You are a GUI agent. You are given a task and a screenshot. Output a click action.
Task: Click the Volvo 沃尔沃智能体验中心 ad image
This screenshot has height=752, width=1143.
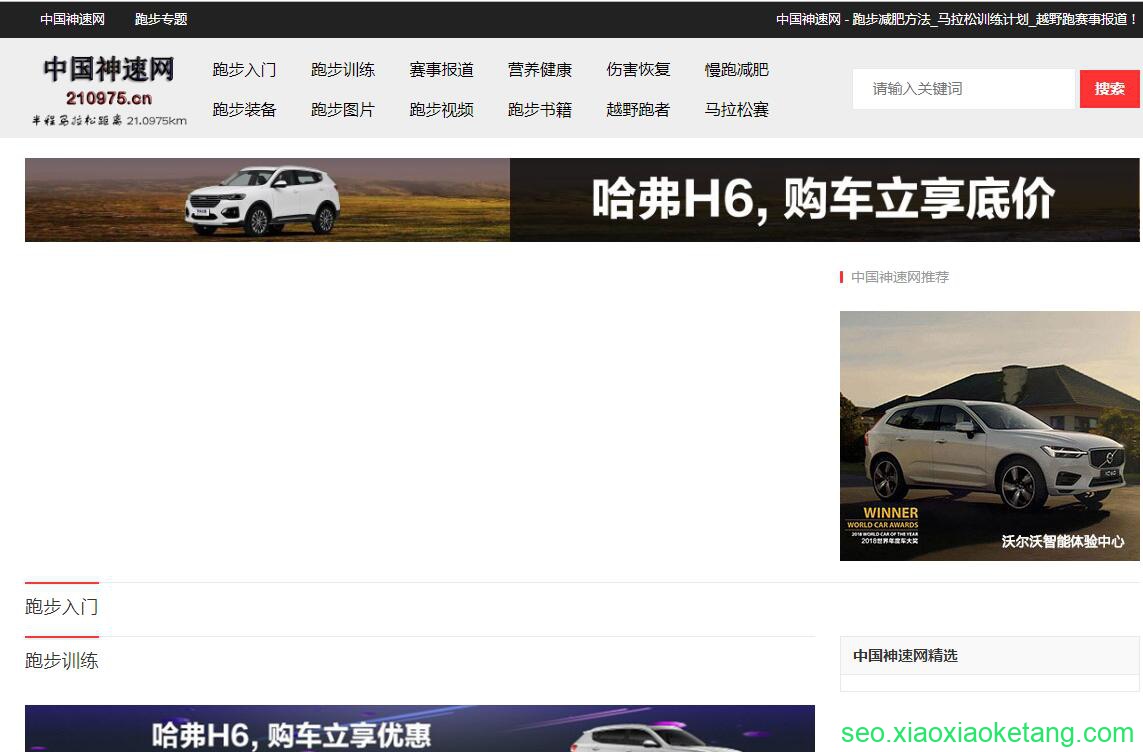pyautogui.click(x=989, y=436)
